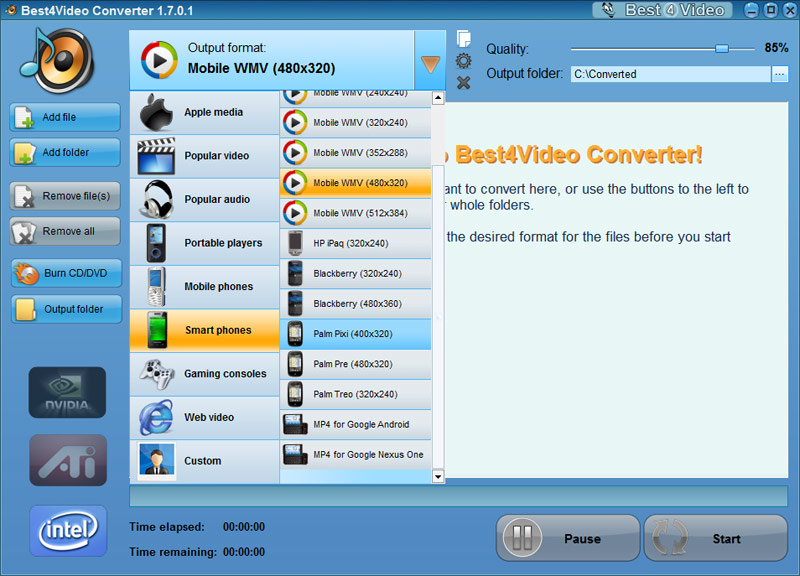Image resolution: width=800 pixels, height=576 pixels.
Task: Open the Output folder button
Action: [66, 309]
